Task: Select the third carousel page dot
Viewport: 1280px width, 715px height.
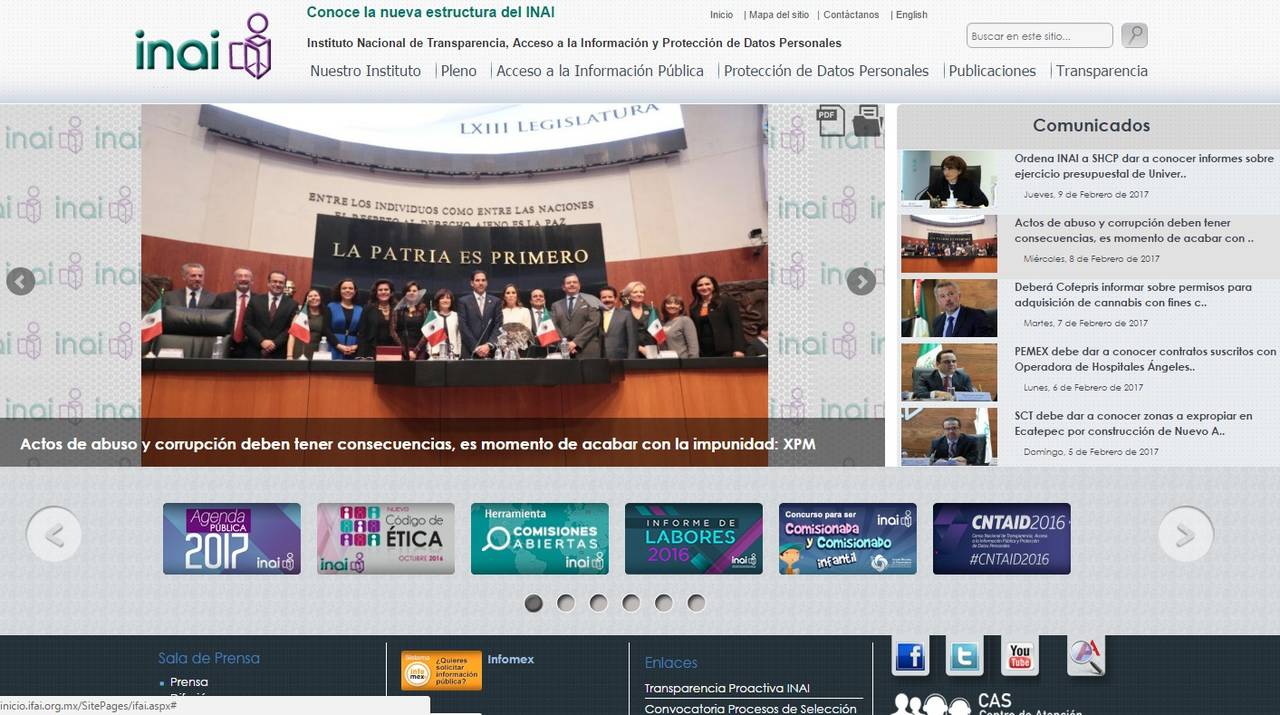Action: coord(598,603)
